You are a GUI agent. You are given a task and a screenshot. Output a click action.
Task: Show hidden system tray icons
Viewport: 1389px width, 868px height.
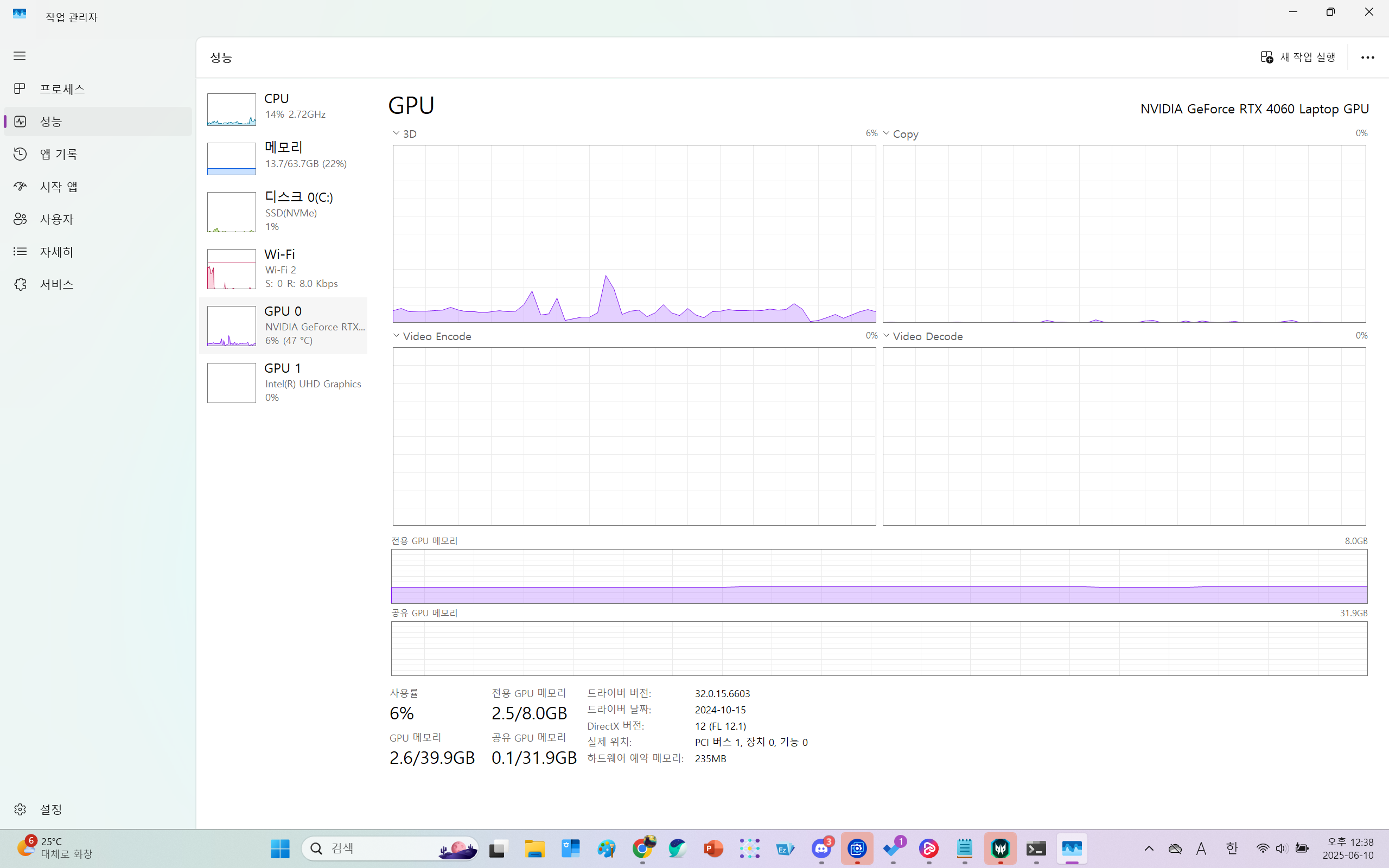click(1149, 848)
